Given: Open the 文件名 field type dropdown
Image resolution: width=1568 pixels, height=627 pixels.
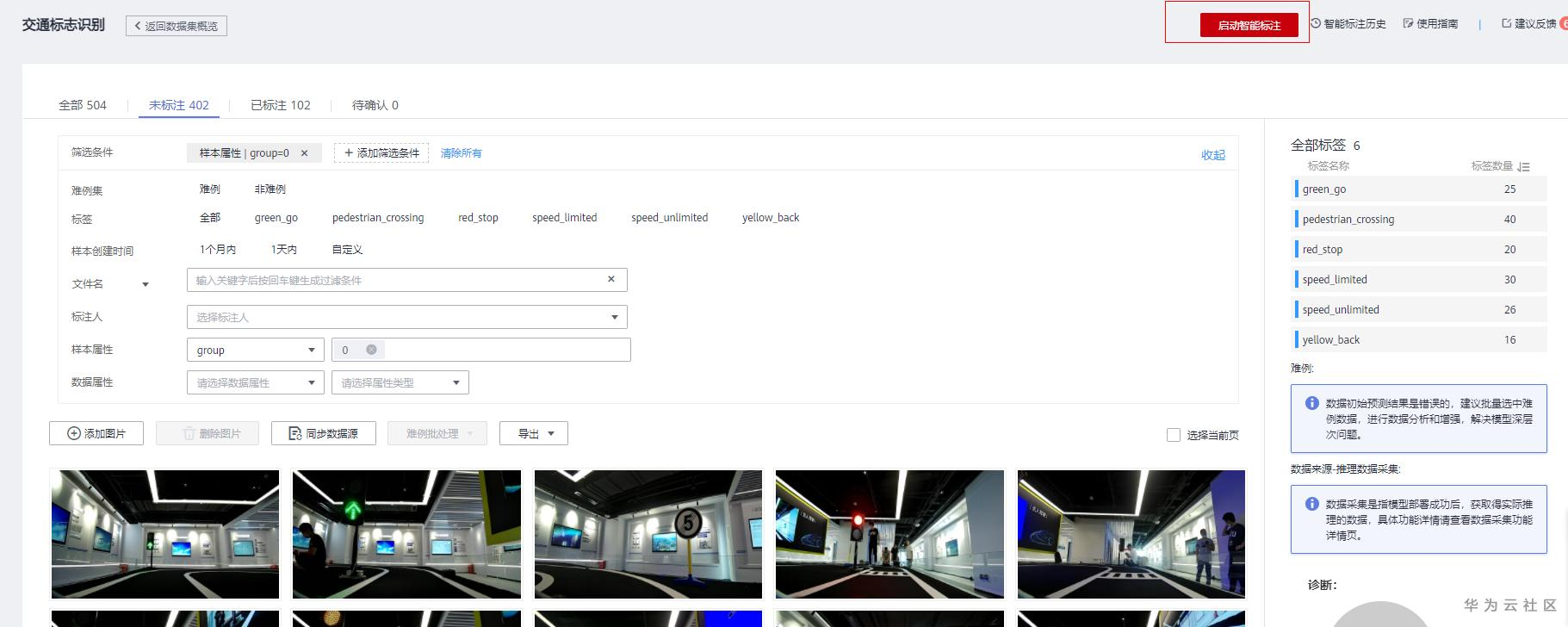Looking at the screenshot, I should coord(146,284).
